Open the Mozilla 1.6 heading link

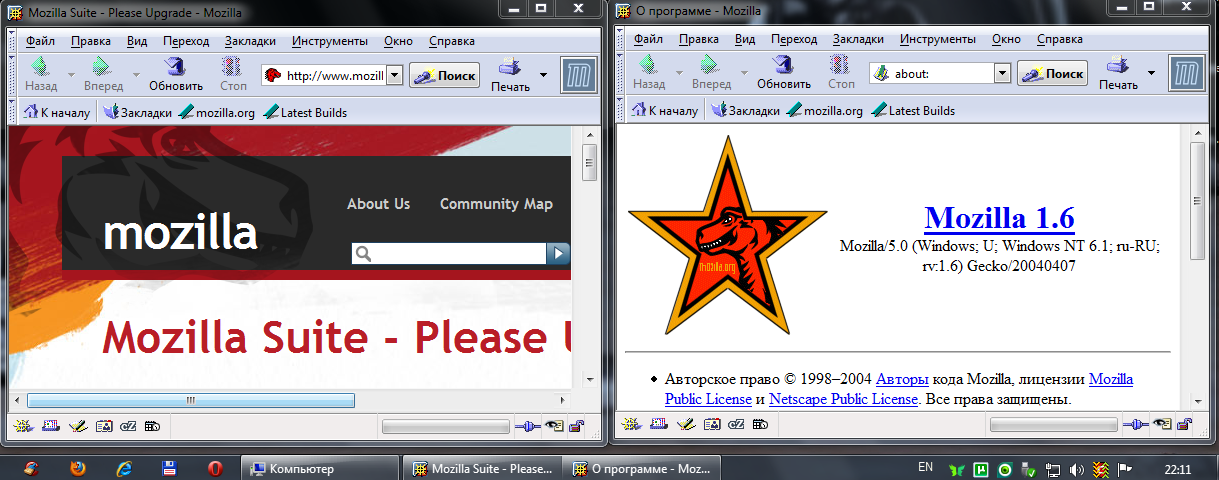1000,217
